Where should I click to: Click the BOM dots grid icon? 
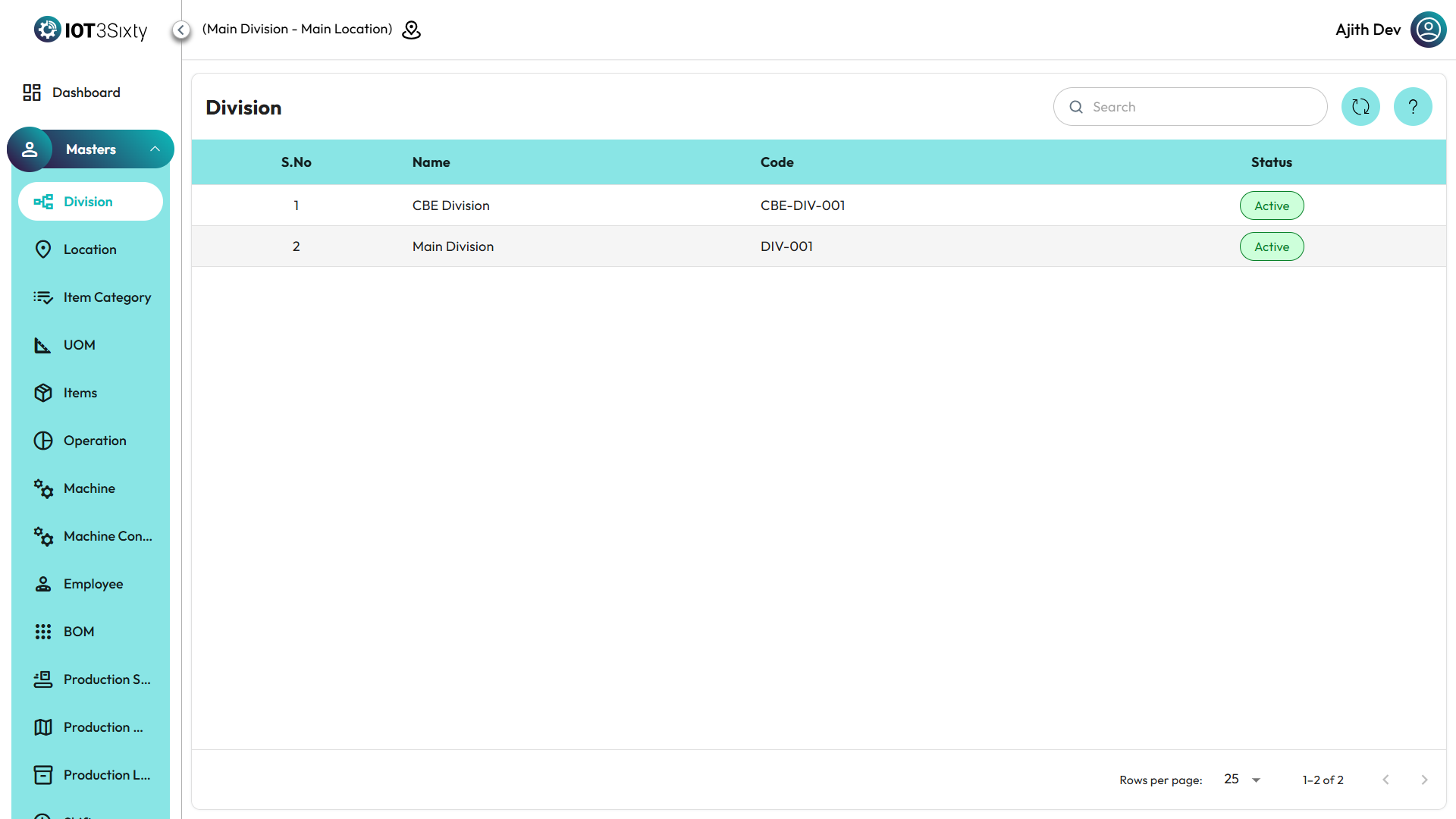[x=43, y=632]
